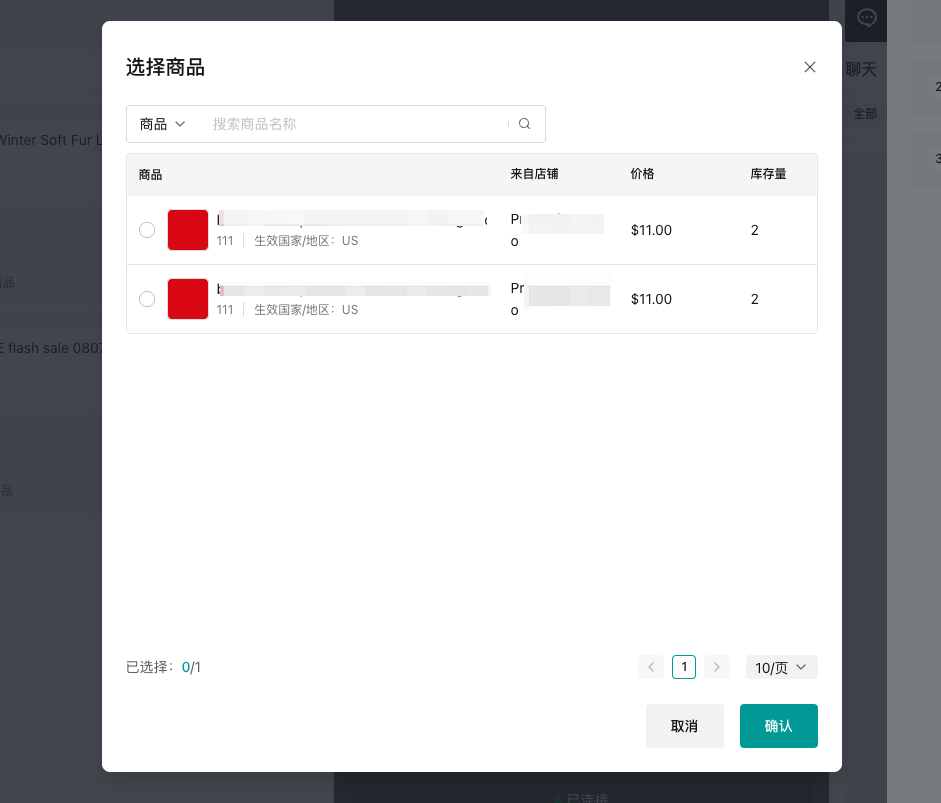The image size is (941, 803).
Task: Close the 选择商品 dialog
Action: click(810, 67)
